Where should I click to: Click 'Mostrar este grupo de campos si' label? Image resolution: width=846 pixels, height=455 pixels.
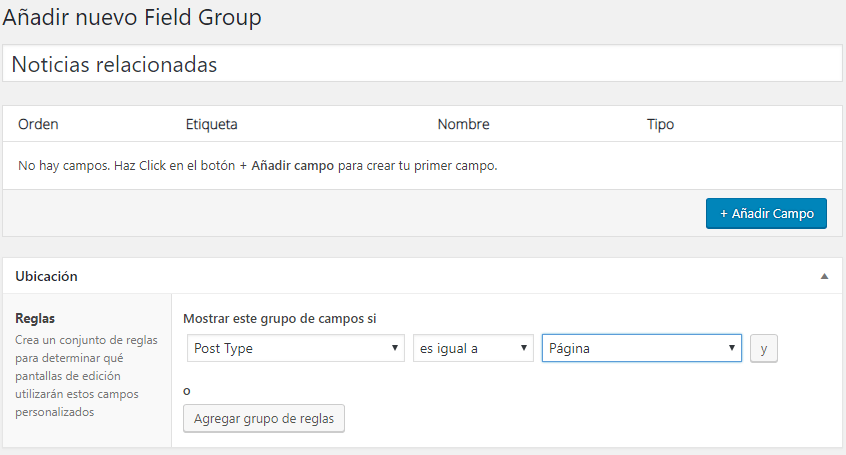coord(279,318)
